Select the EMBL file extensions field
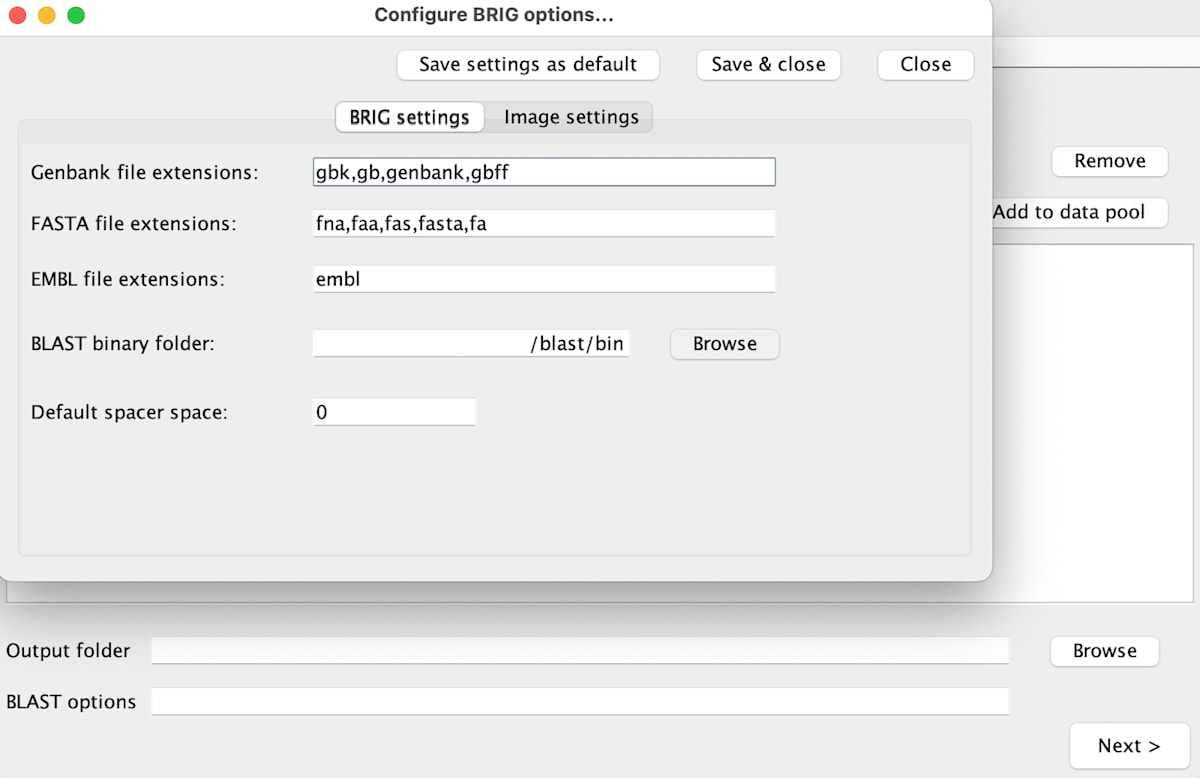The width and height of the screenshot is (1200, 778). tap(544, 279)
